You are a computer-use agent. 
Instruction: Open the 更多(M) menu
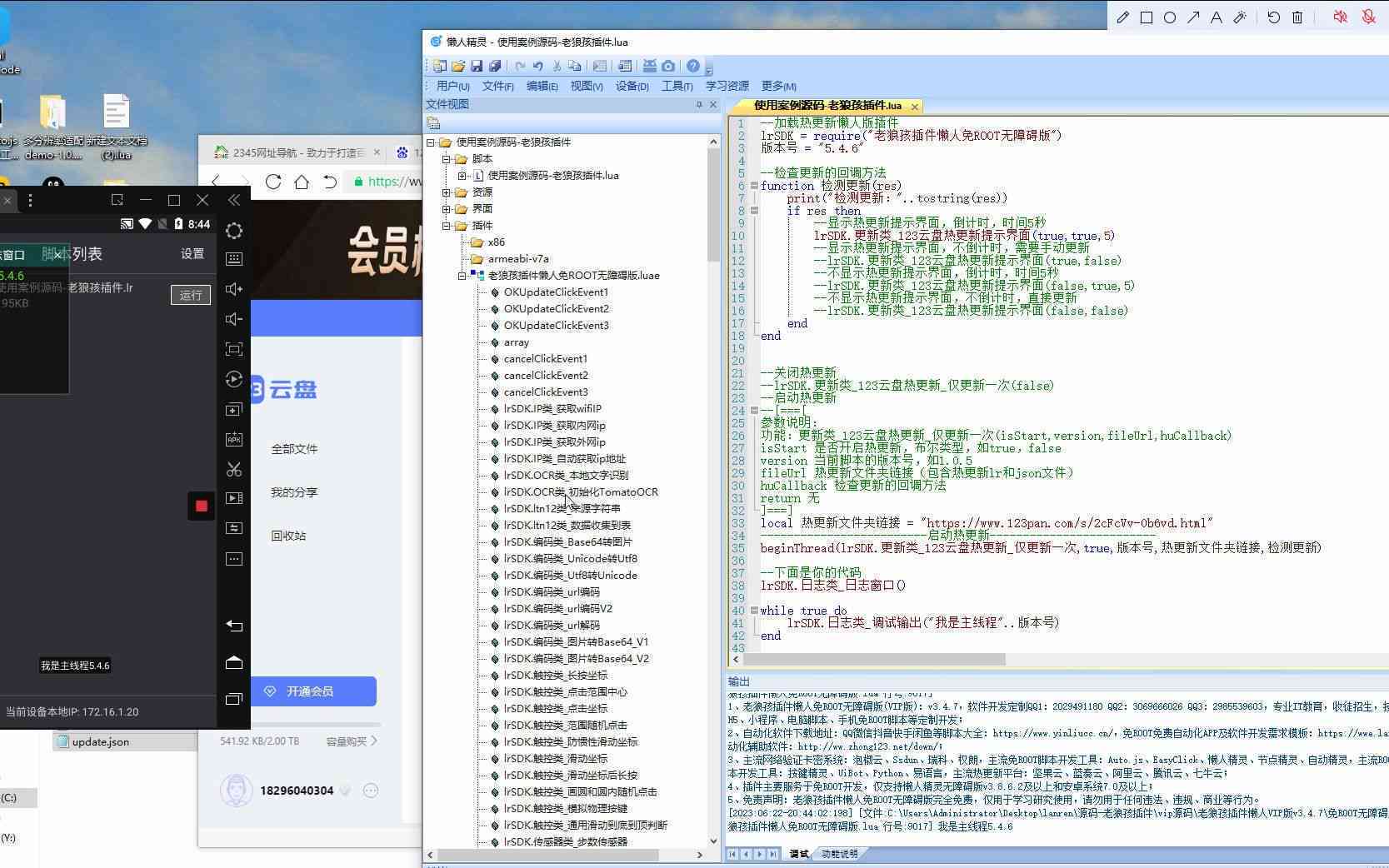click(778, 86)
